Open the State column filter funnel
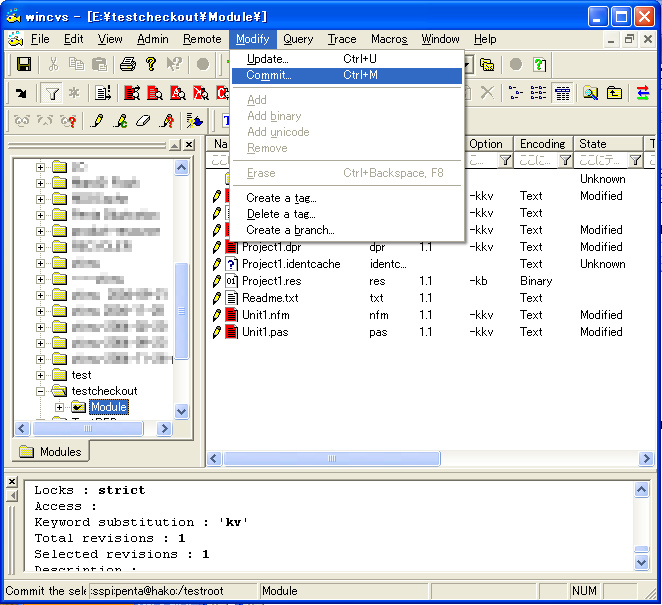This screenshot has width=662, height=605. click(635, 160)
